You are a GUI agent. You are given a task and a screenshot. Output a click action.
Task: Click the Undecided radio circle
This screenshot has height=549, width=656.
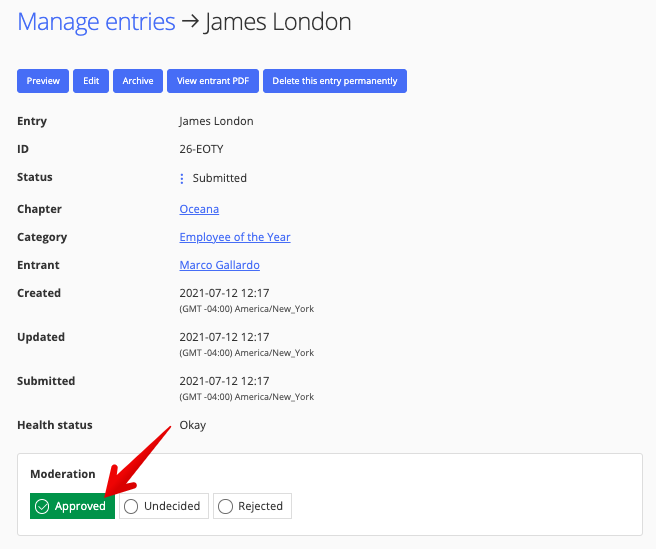pos(131,506)
